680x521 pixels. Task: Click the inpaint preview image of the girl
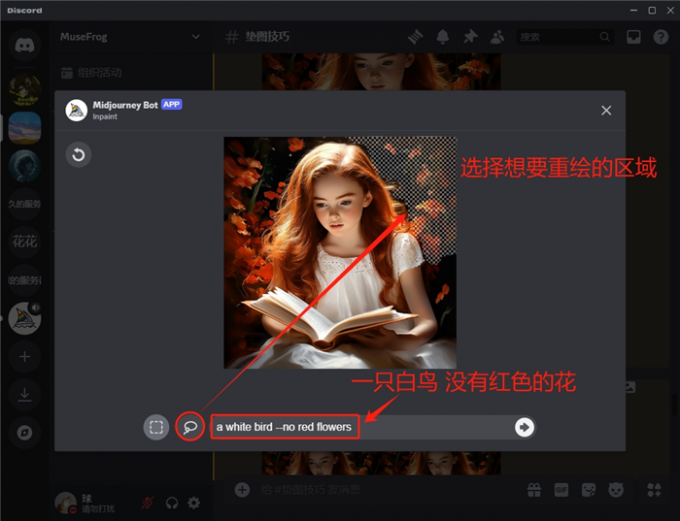pyautogui.click(x=340, y=253)
